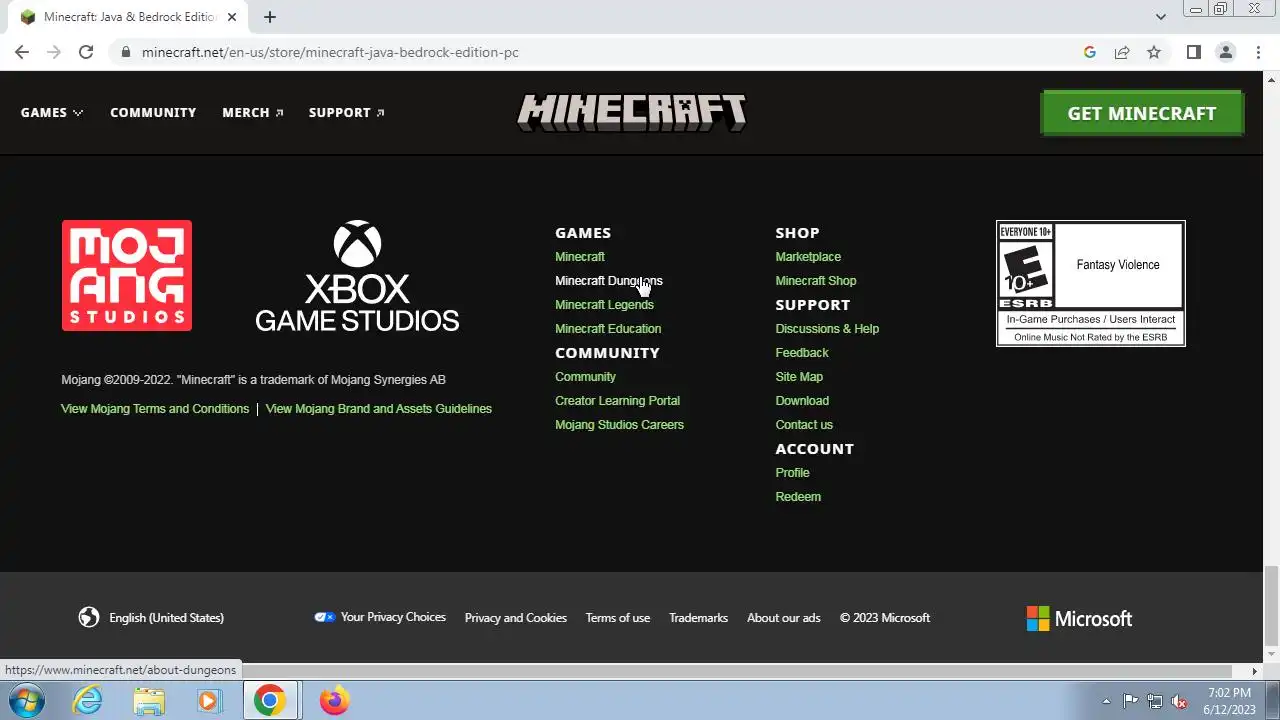Image resolution: width=1280 pixels, height=720 pixels.
Task: Click the volume icon in system tray
Action: (1180, 701)
